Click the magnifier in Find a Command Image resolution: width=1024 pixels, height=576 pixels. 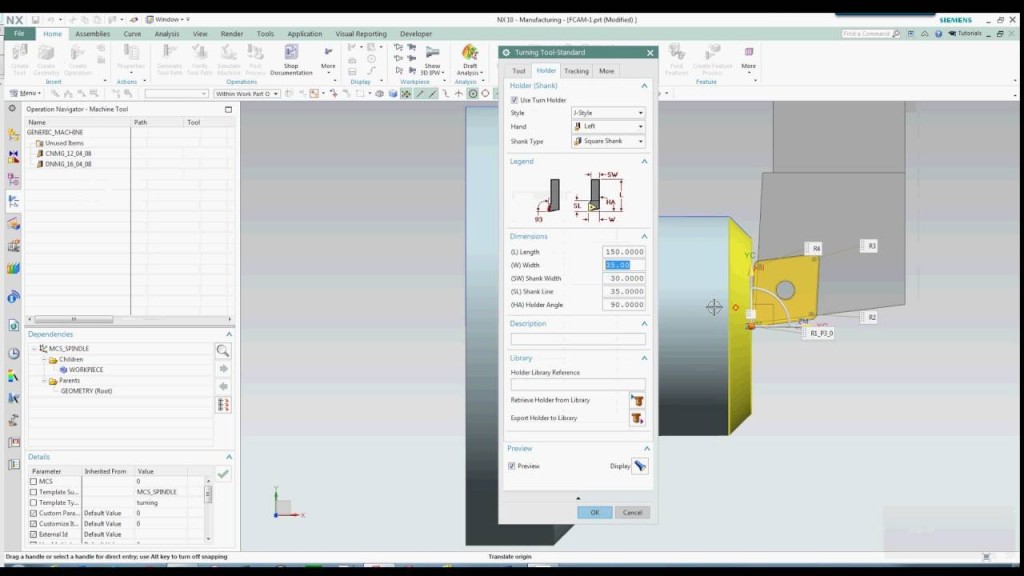(x=896, y=34)
